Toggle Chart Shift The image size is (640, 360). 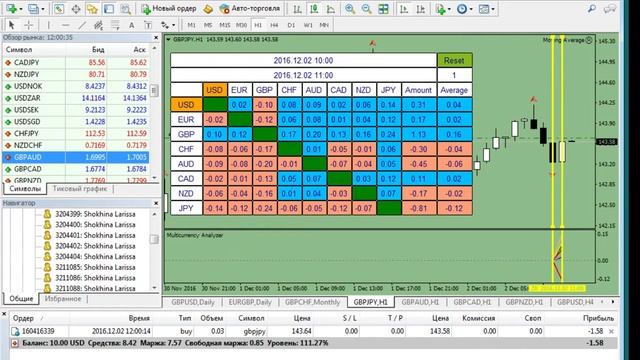click(x=420, y=9)
